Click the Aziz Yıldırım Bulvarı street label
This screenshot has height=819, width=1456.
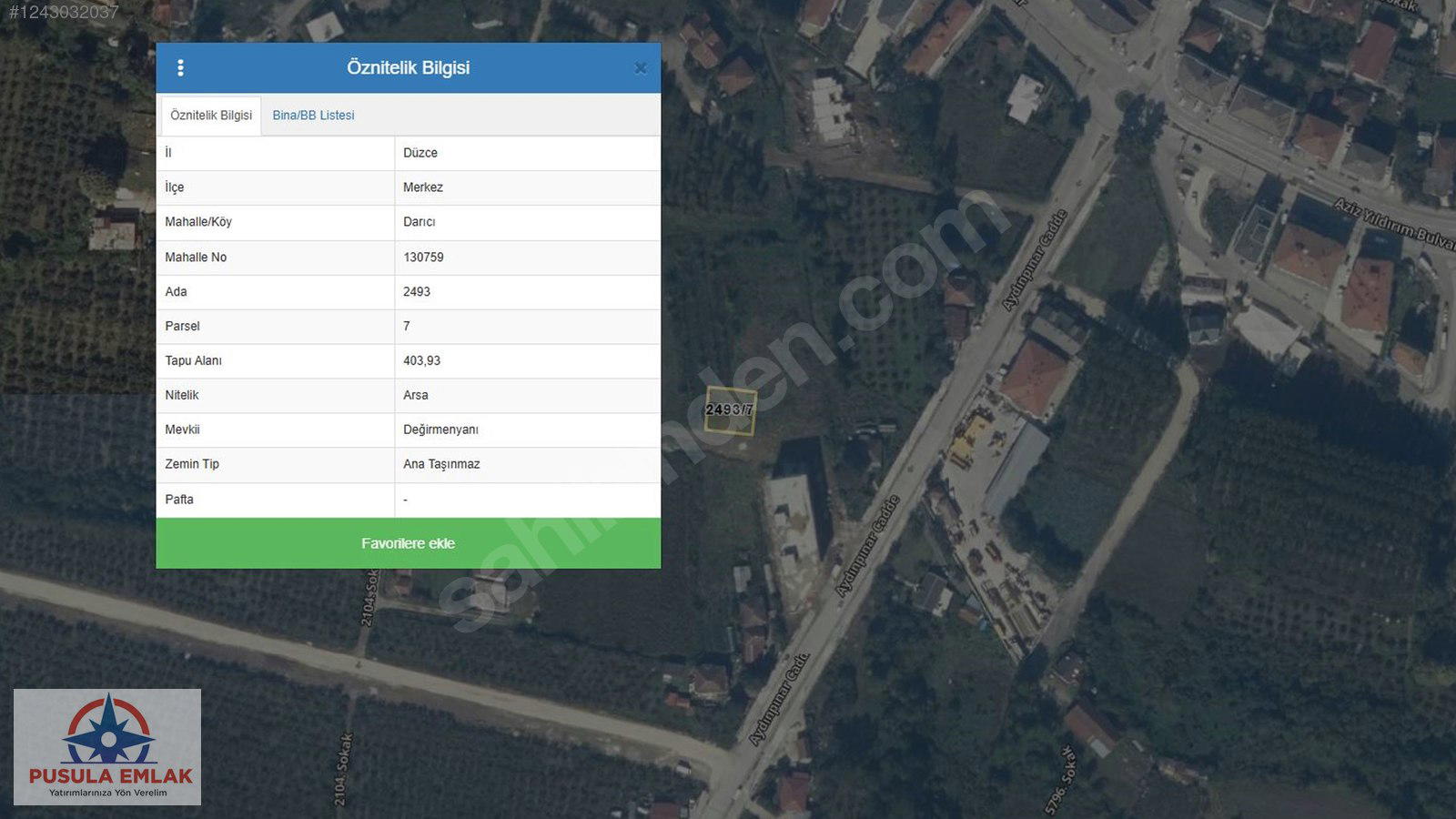[x=1394, y=224]
